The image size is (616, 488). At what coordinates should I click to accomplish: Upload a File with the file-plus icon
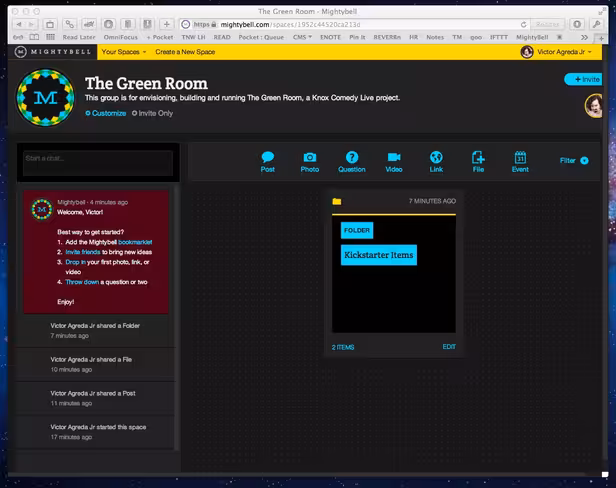tap(478, 157)
